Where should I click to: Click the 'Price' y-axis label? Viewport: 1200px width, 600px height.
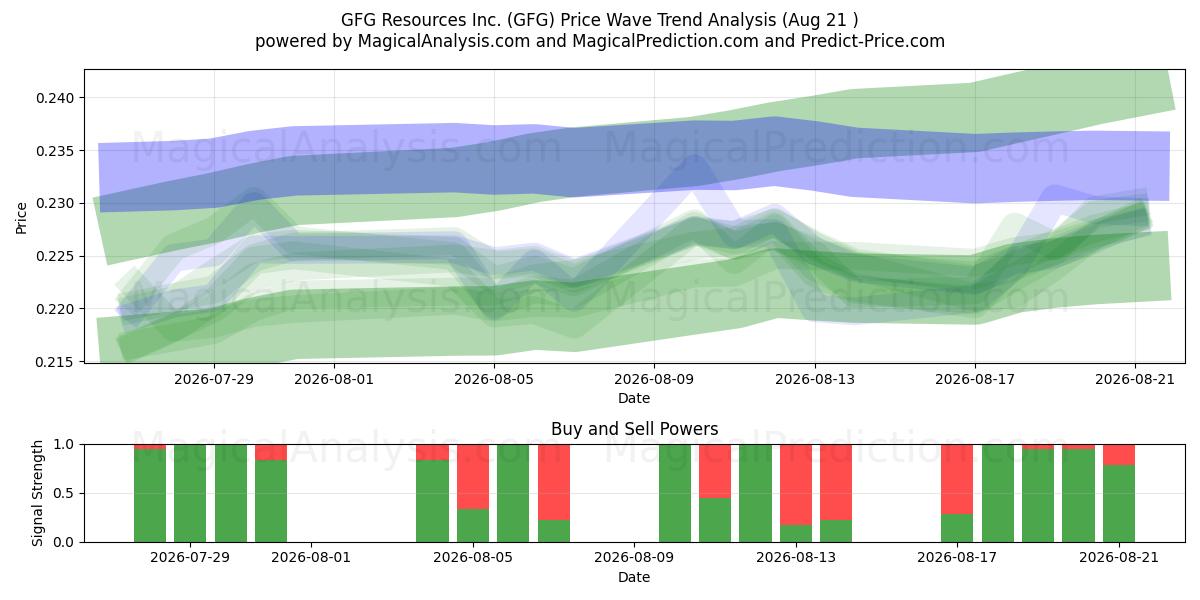click(22, 216)
